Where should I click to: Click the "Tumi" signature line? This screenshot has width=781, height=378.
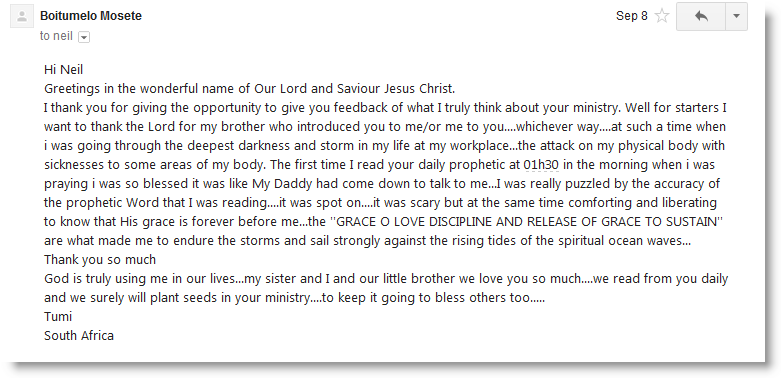click(x=58, y=317)
